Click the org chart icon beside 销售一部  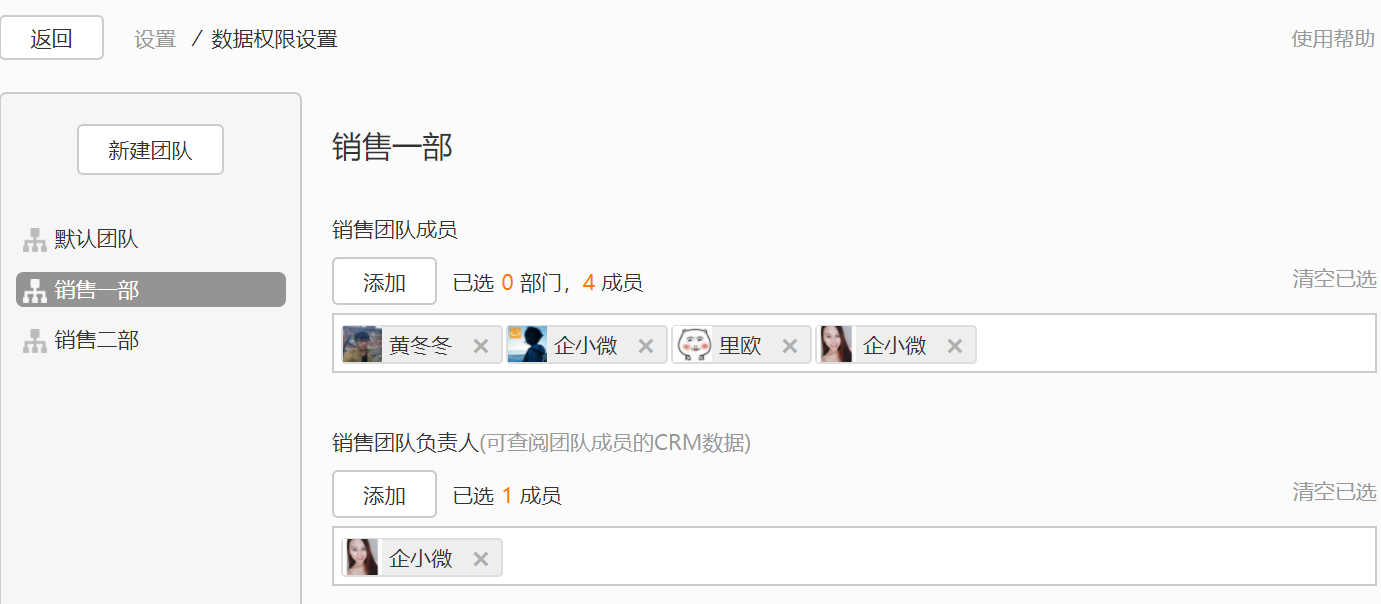(35, 290)
